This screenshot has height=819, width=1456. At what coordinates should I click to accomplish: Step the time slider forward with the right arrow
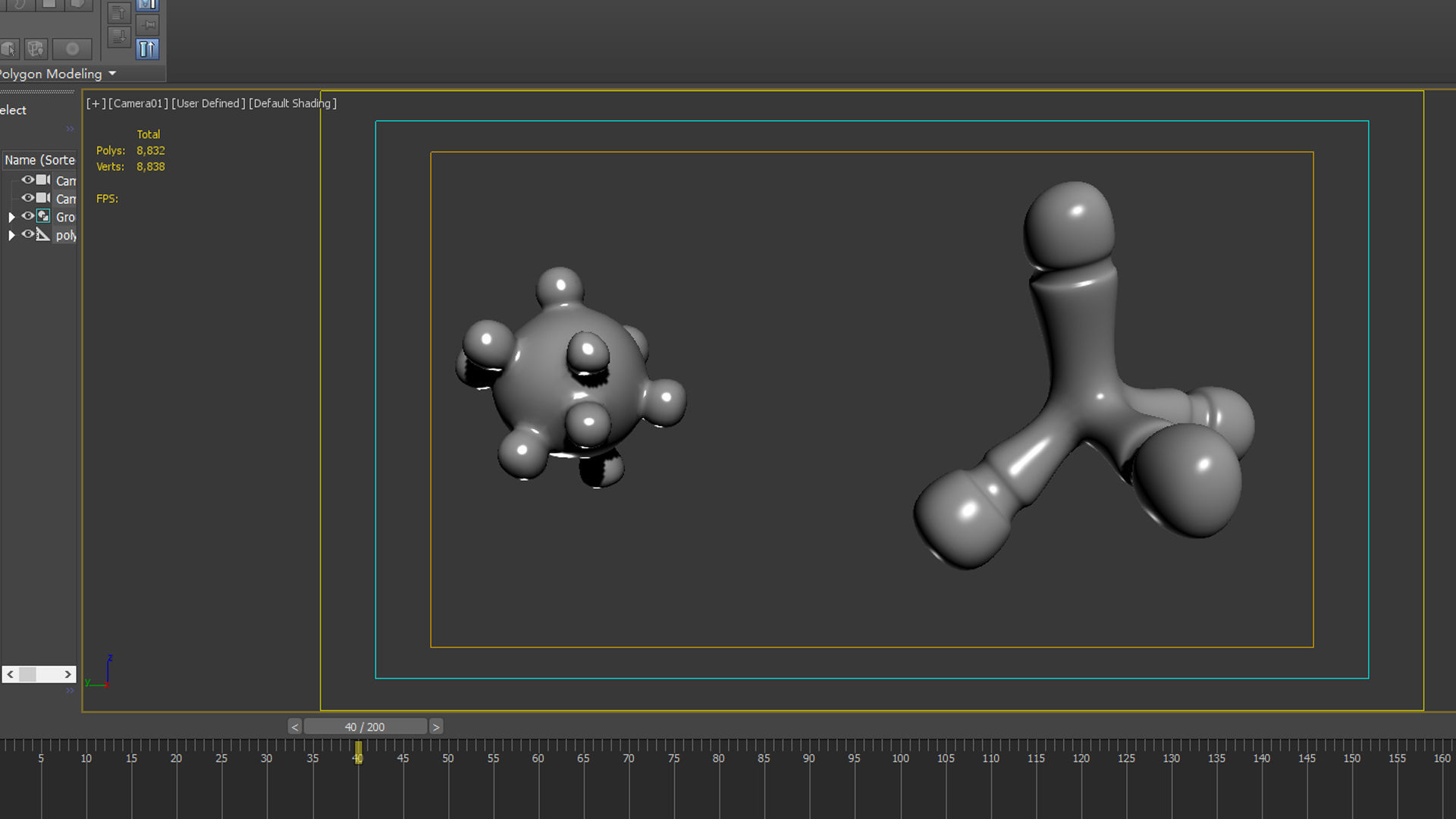436,726
